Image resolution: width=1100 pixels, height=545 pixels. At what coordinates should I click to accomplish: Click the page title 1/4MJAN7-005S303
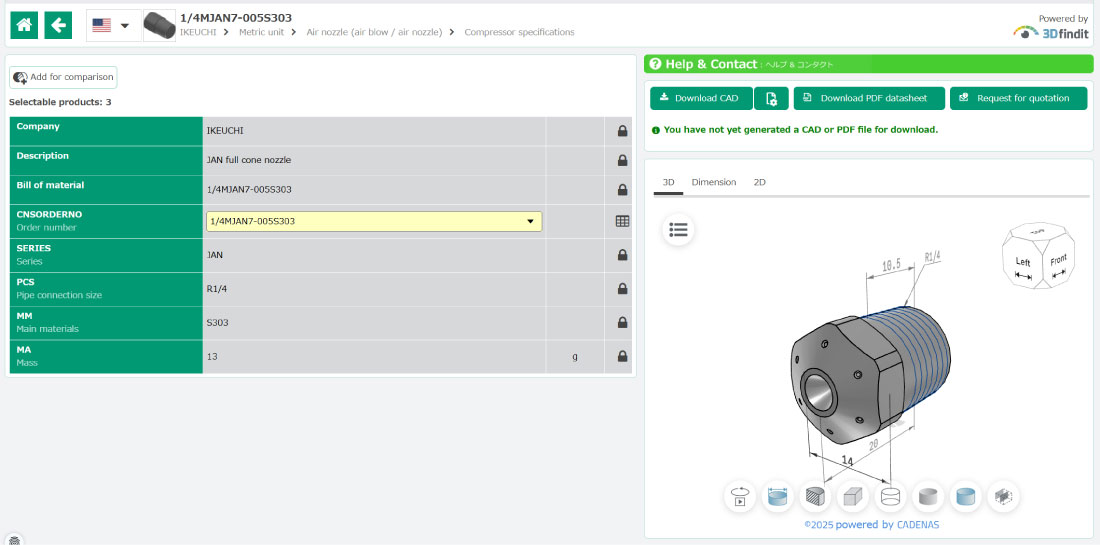pos(236,18)
